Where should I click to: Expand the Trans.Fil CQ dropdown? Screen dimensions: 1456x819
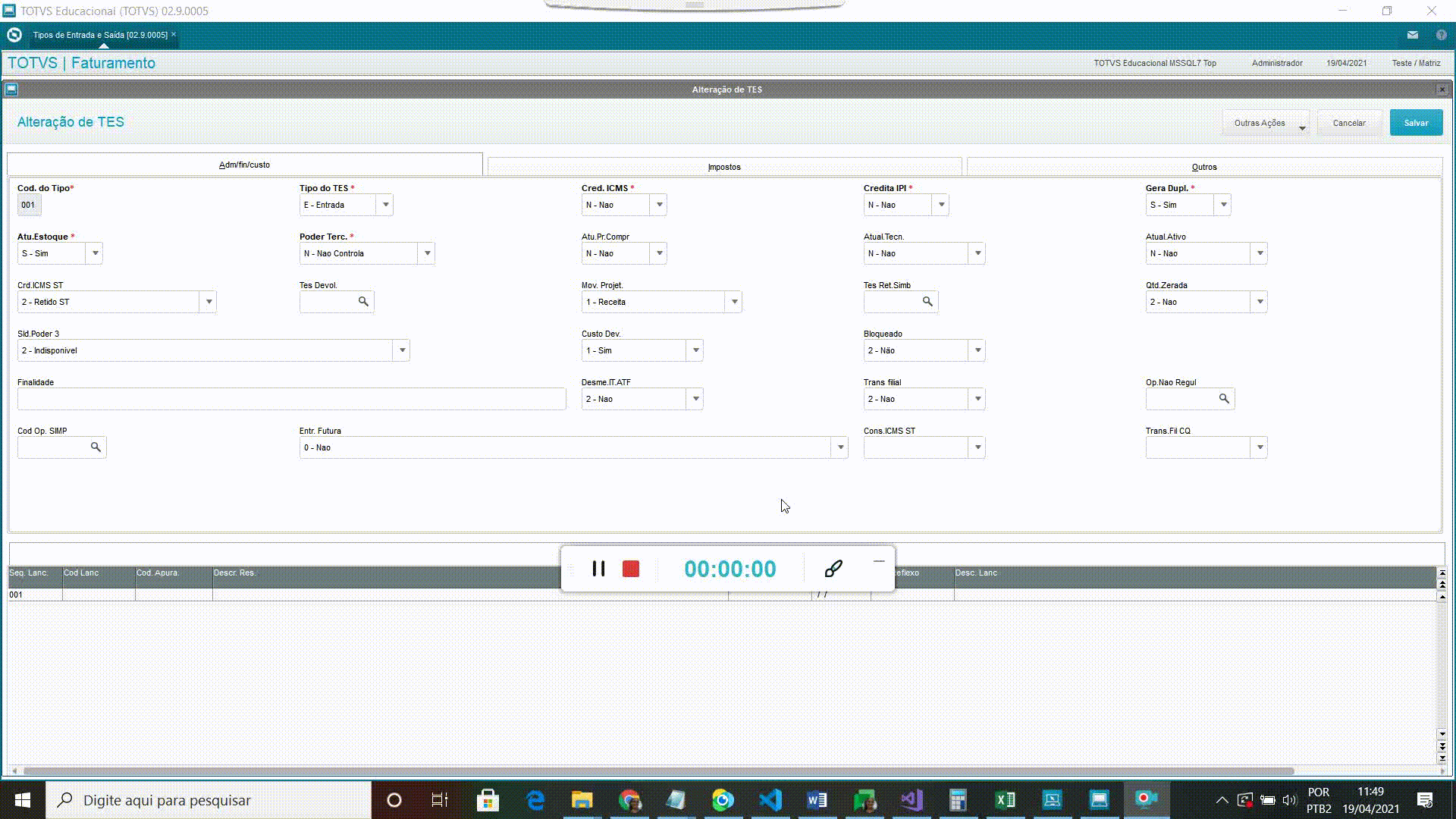[x=1260, y=447]
